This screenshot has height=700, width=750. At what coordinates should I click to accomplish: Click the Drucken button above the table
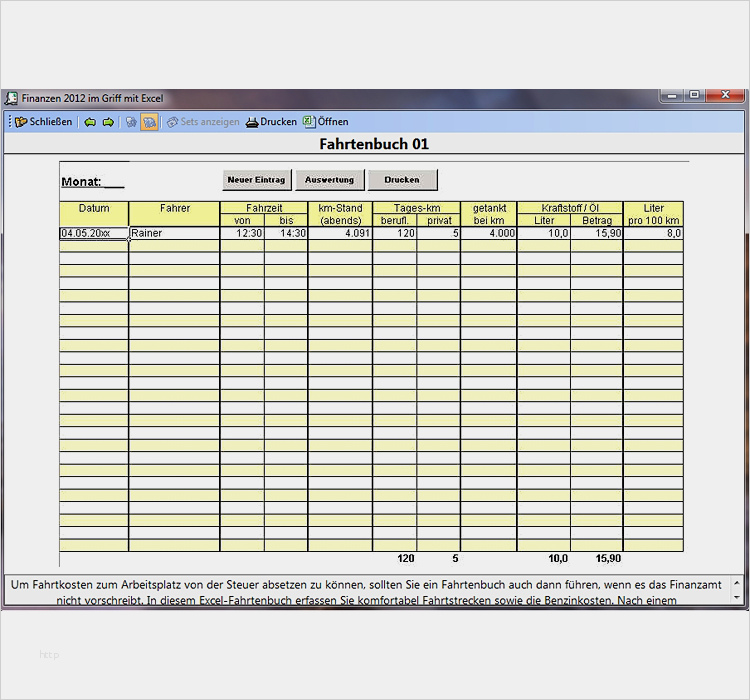coord(402,180)
